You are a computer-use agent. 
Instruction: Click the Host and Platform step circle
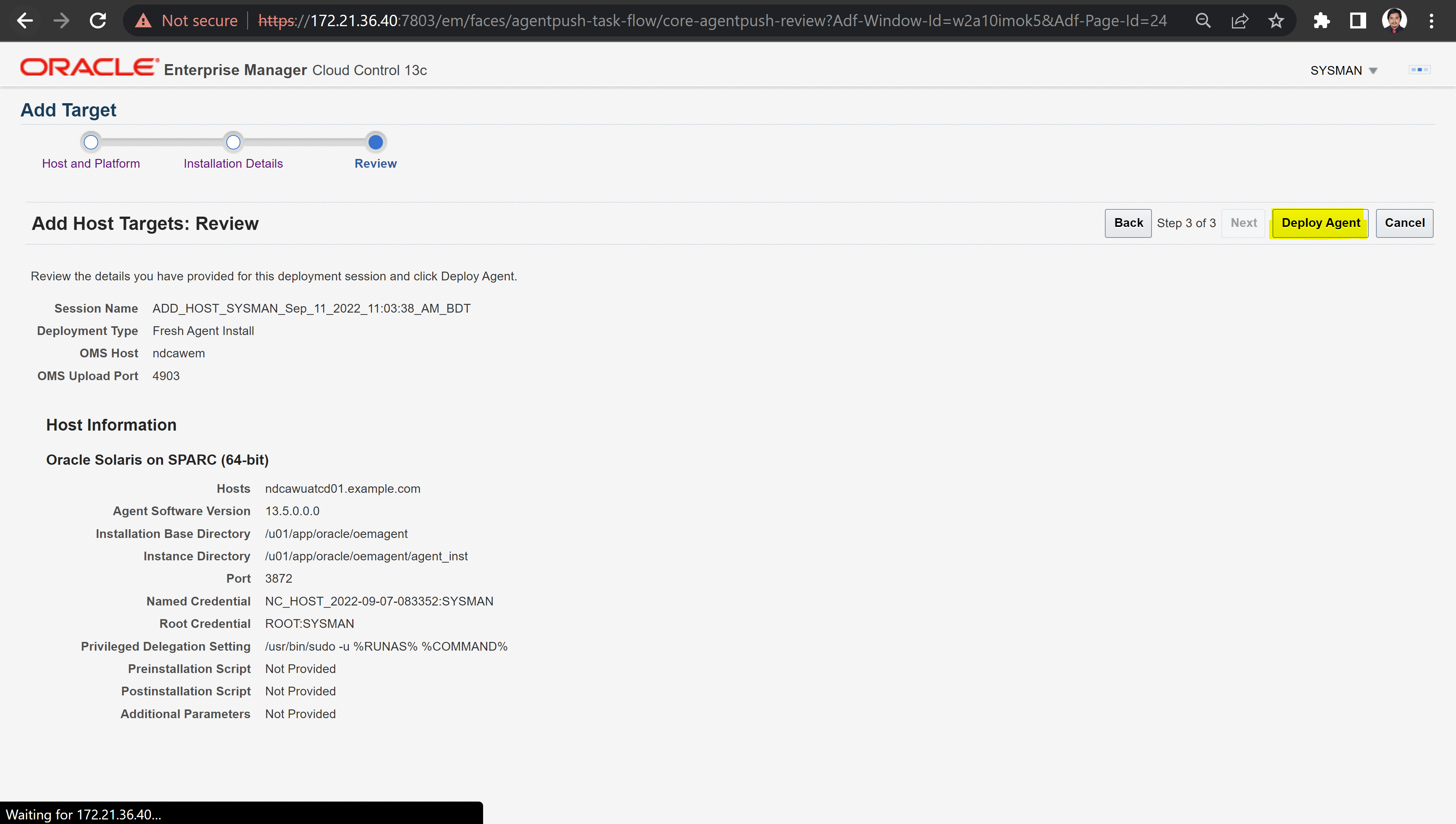pos(91,142)
